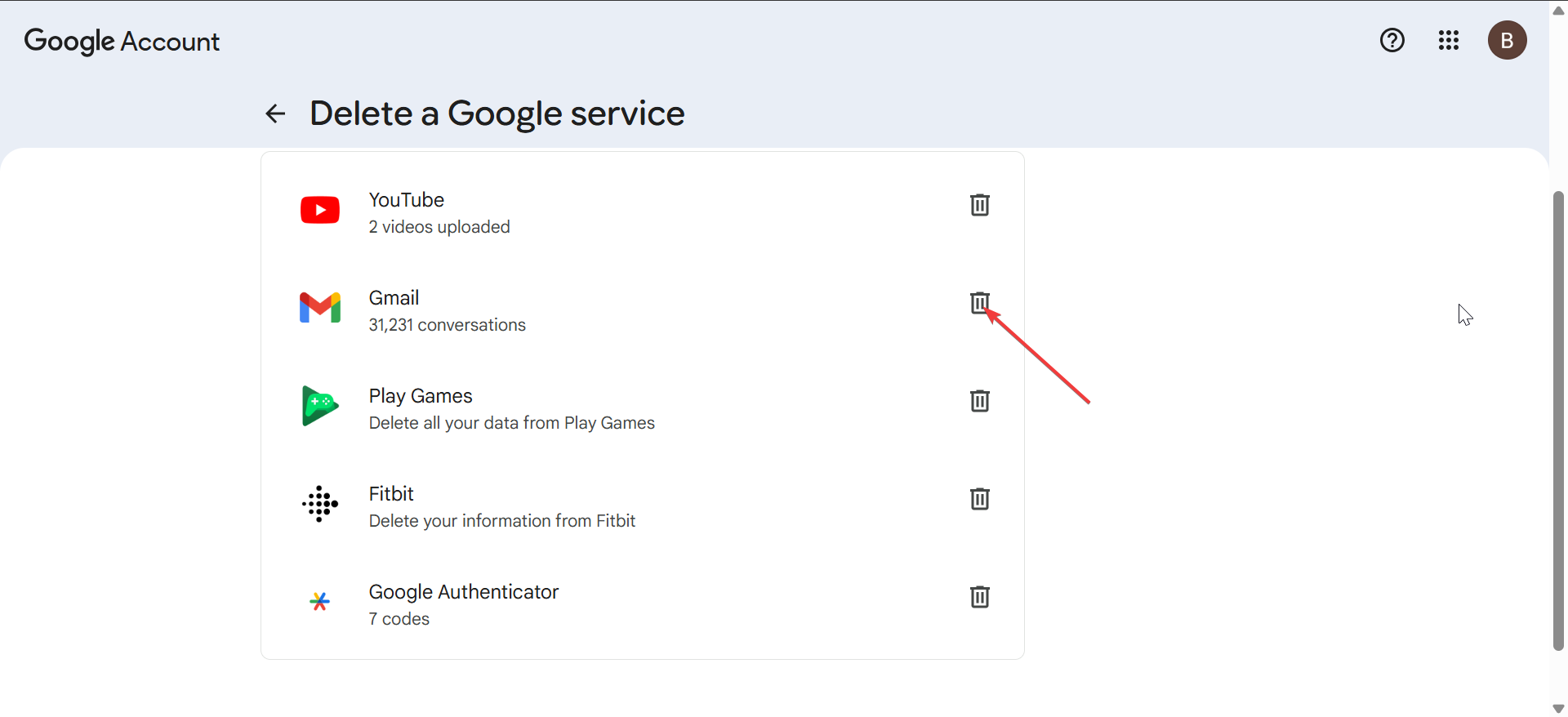Go back using the left arrow
1568x717 pixels.
(275, 114)
